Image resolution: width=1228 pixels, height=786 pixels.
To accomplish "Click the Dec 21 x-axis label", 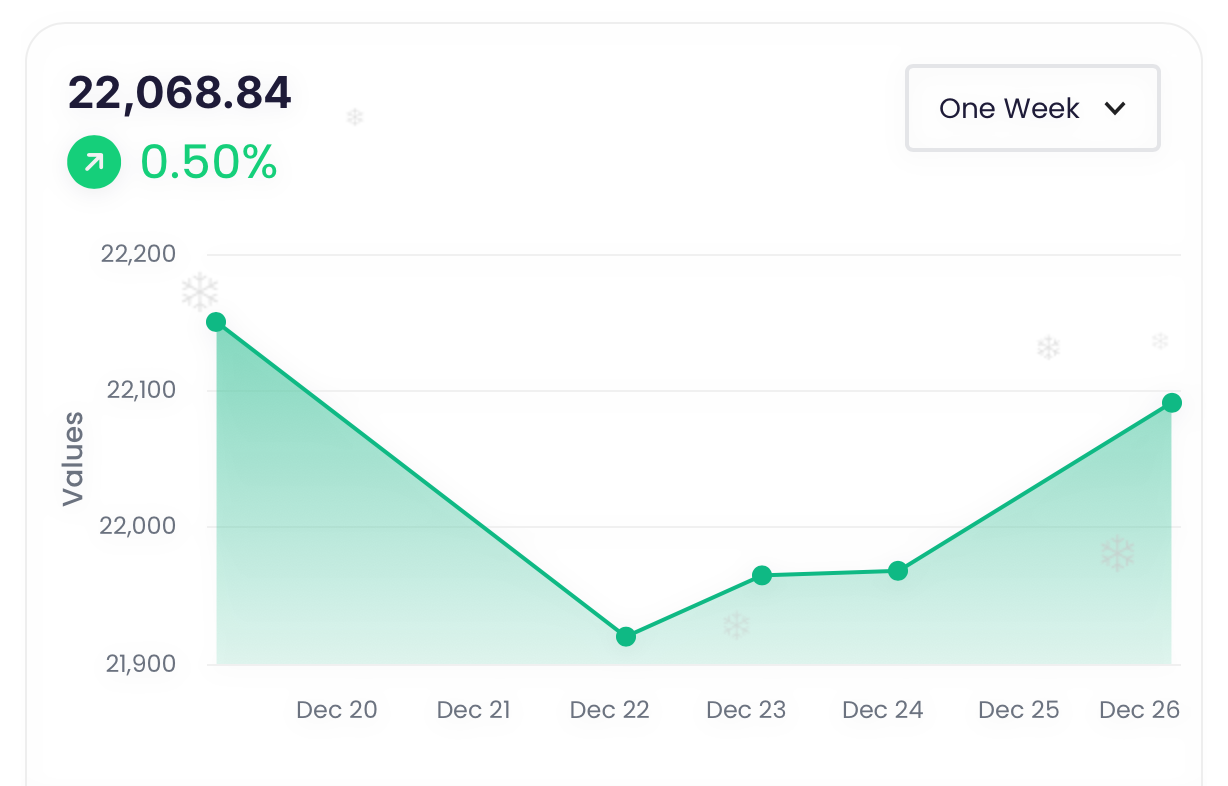I will [474, 710].
